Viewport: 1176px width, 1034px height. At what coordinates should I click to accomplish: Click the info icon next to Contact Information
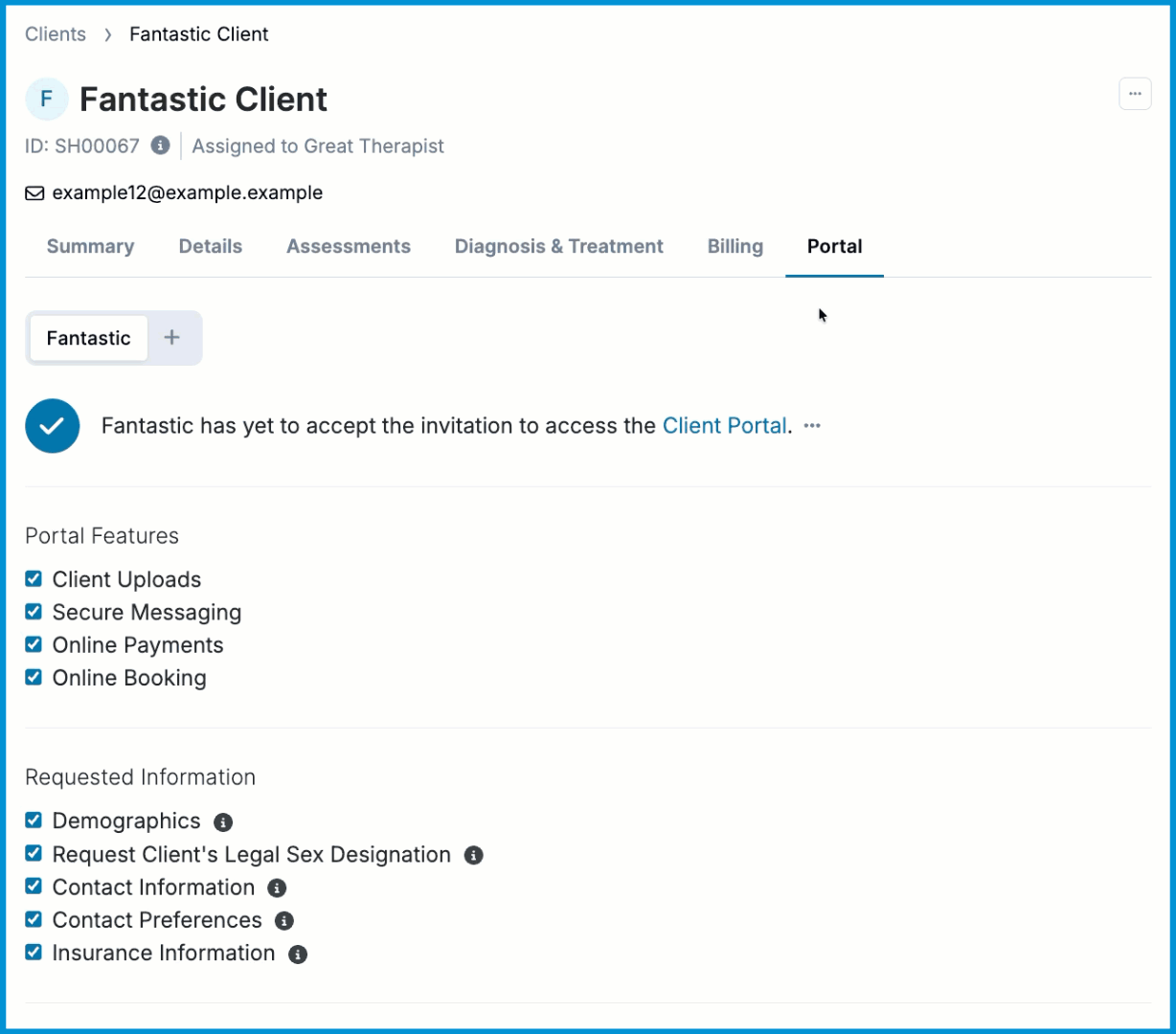(277, 888)
